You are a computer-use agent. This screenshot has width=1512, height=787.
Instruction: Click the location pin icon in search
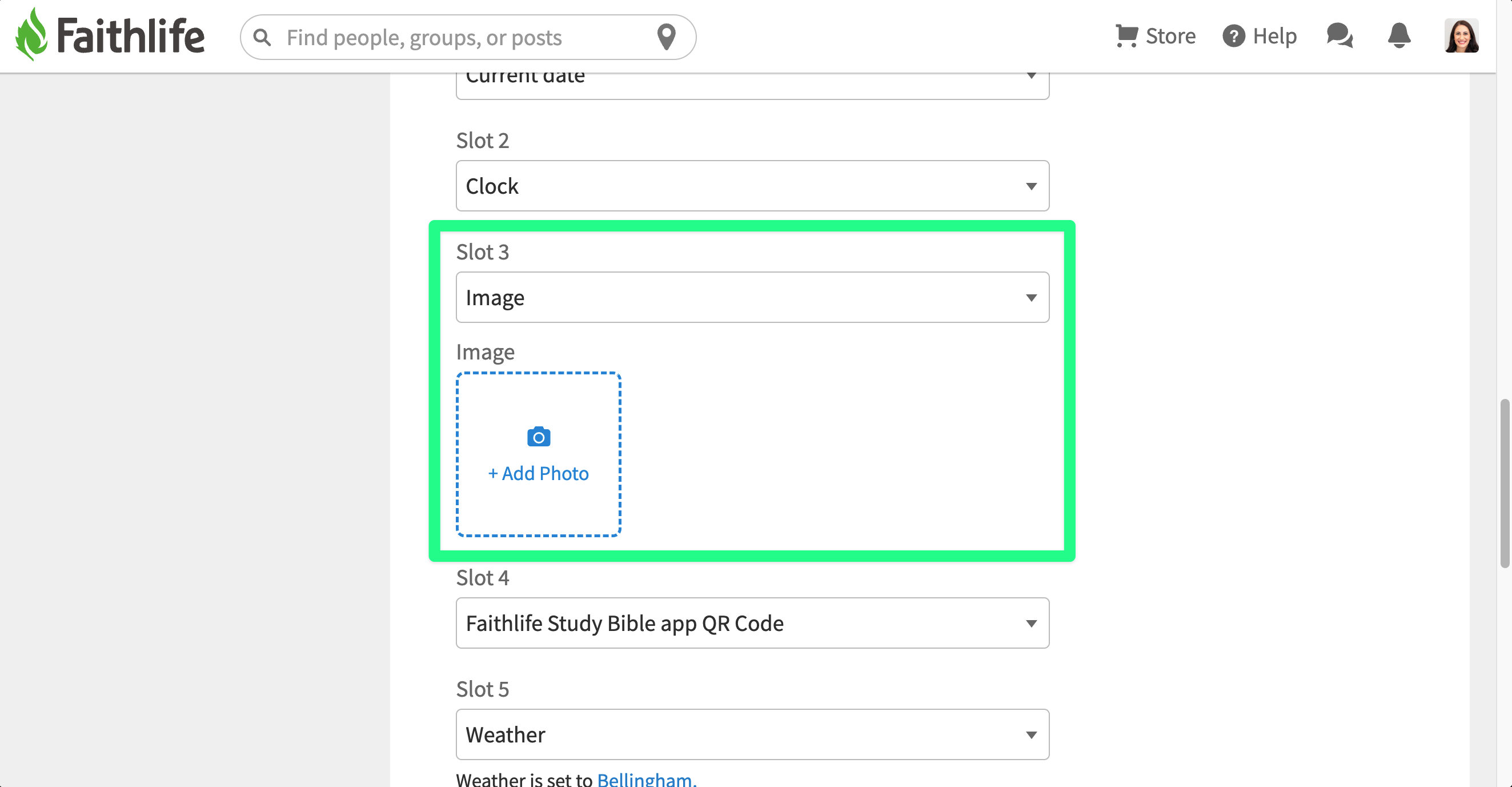click(x=665, y=37)
